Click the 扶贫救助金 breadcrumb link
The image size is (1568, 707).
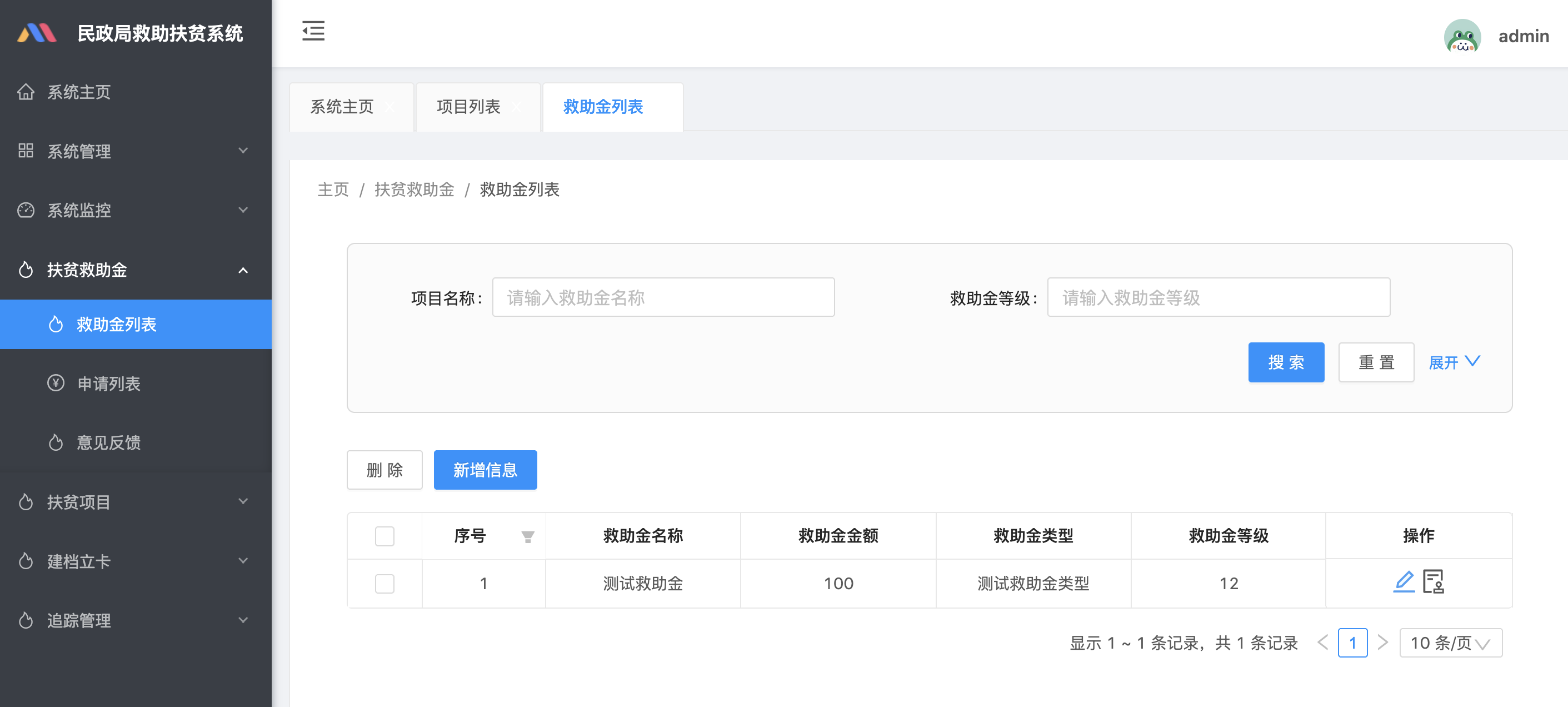pos(415,190)
